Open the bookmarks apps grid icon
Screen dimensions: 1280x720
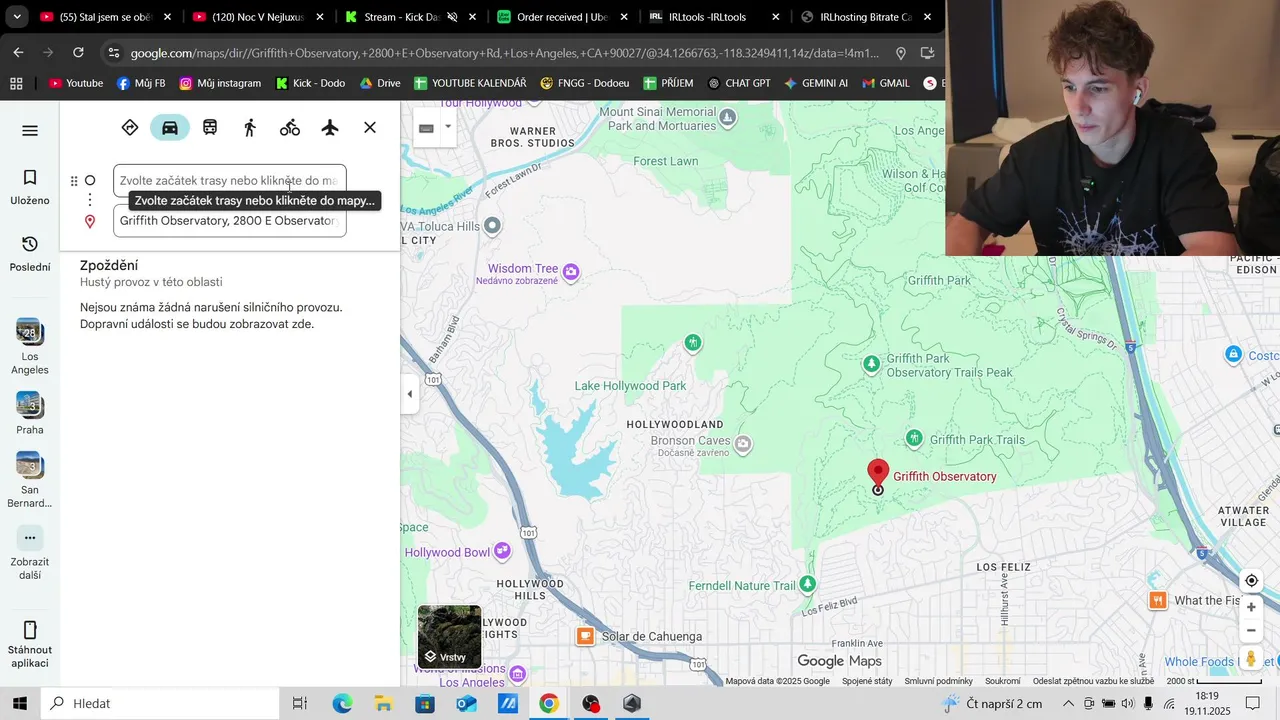click(x=16, y=83)
